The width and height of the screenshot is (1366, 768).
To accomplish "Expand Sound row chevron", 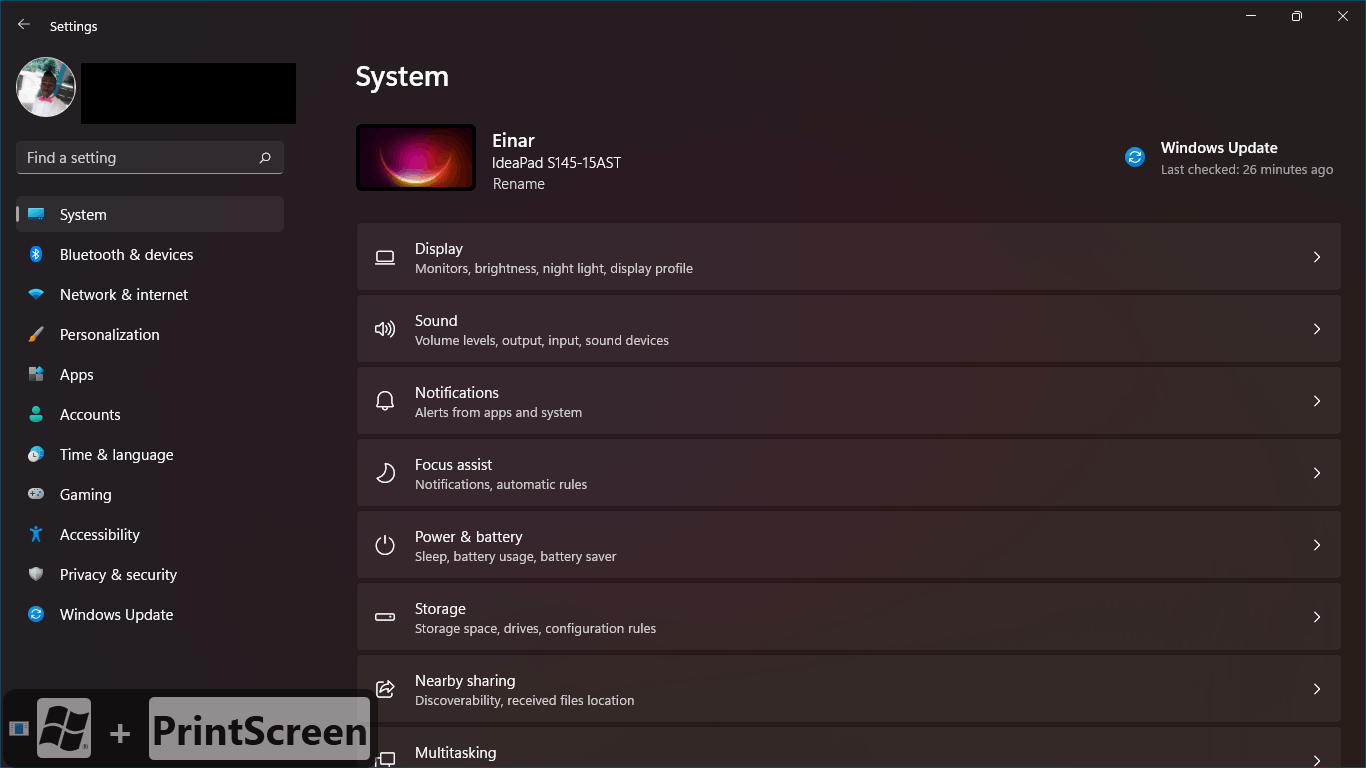I will pyautogui.click(x=1317, y=329).
